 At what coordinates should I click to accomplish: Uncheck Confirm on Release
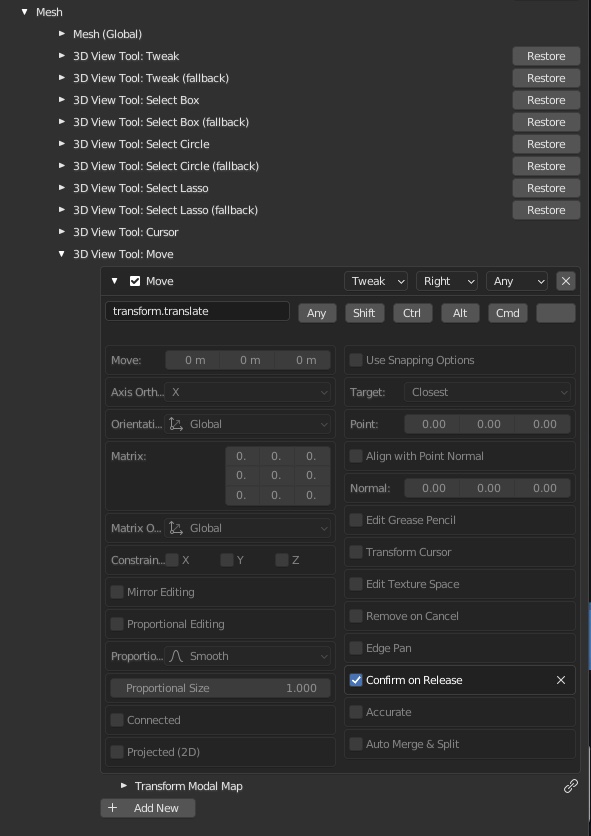[x=356, y=680]
